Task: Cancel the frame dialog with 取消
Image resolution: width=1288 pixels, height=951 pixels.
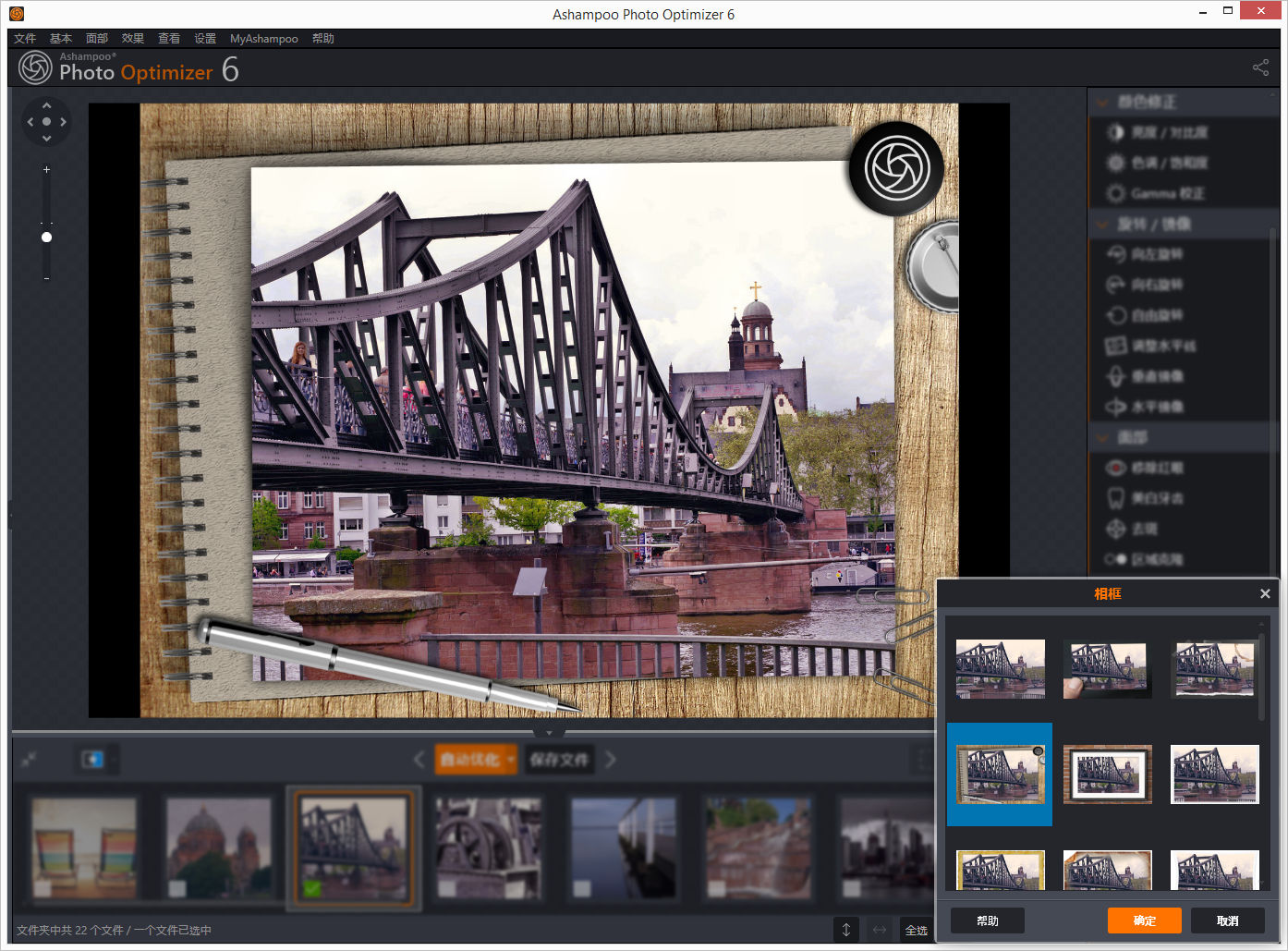Action: point(1228,921)
